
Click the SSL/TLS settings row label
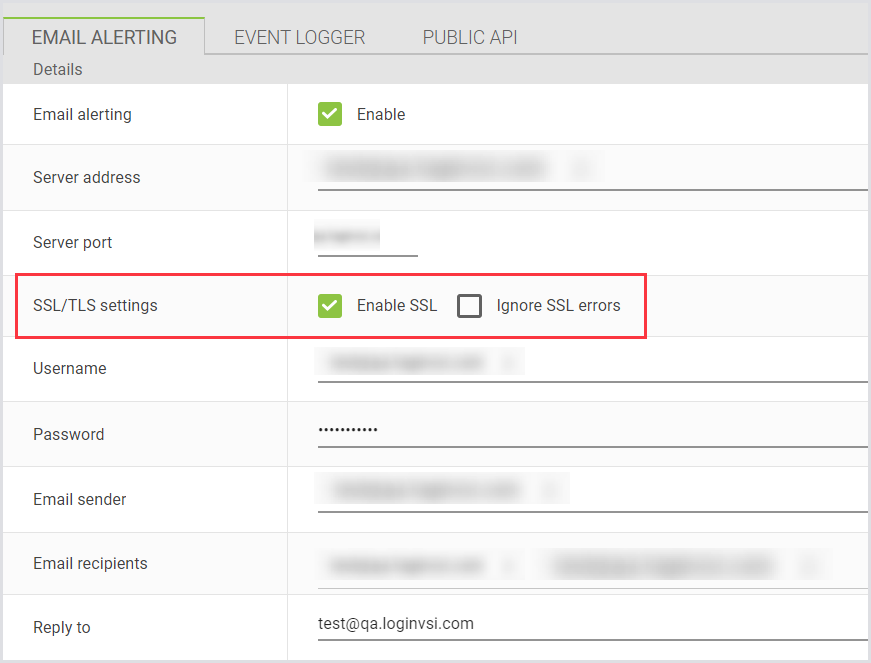click(x=95, y=305)
